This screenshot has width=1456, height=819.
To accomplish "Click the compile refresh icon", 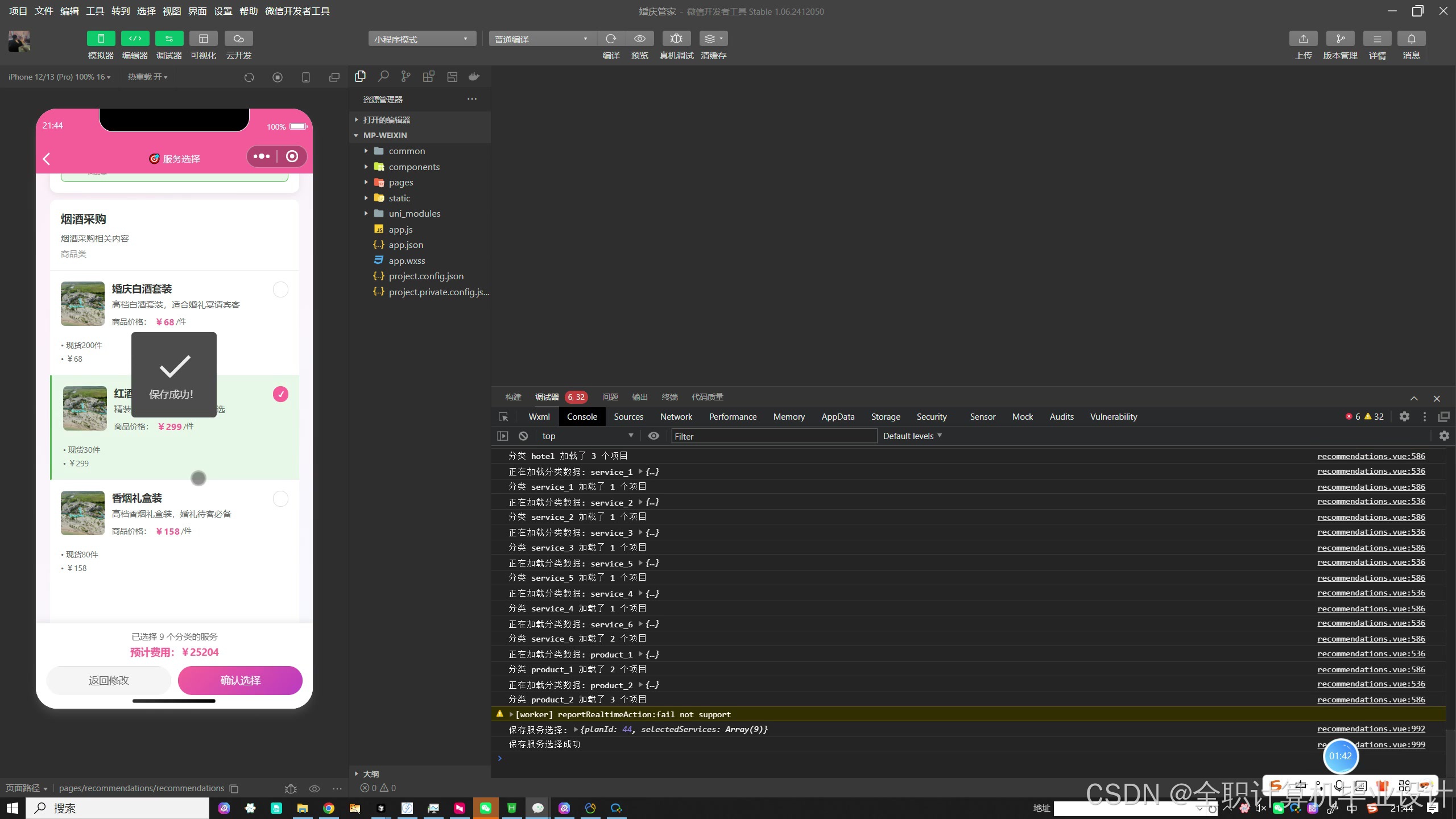I will point(611,39).
